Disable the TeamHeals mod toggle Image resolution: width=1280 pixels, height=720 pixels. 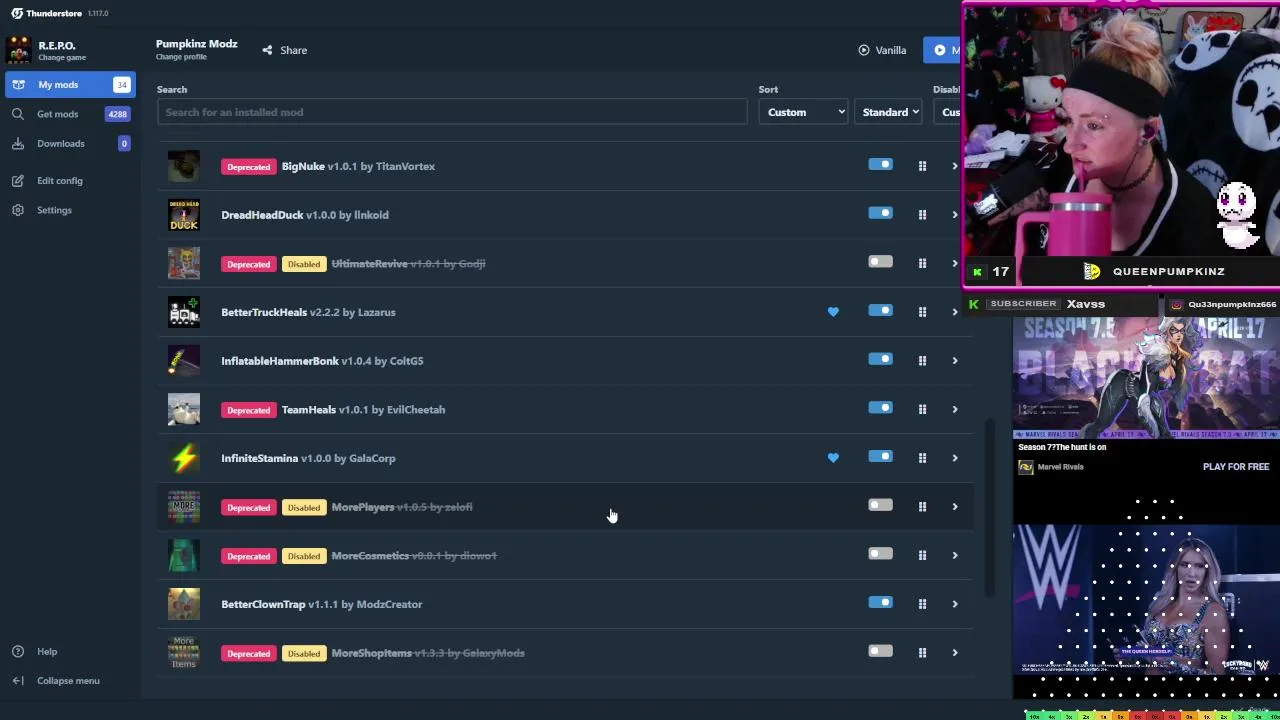coord(880,408)
